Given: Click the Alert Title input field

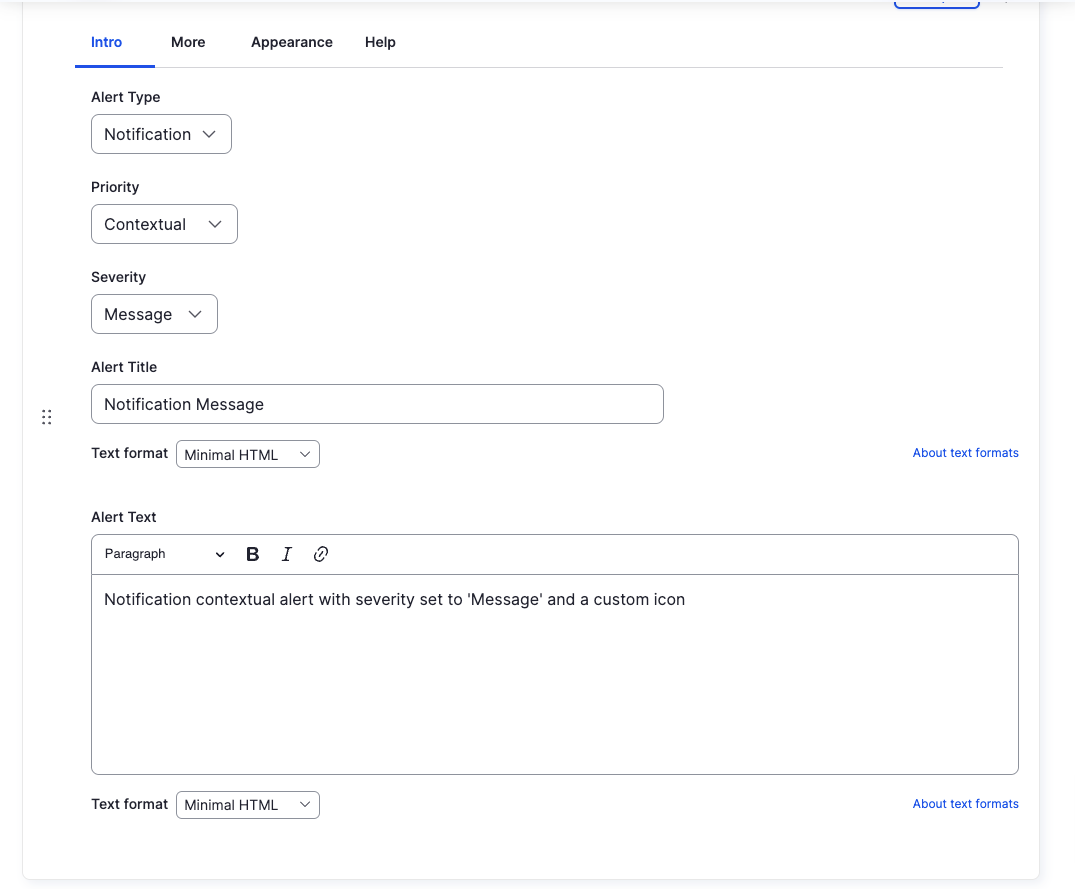Looking at the screenshot, I should (x=377, y=403).
